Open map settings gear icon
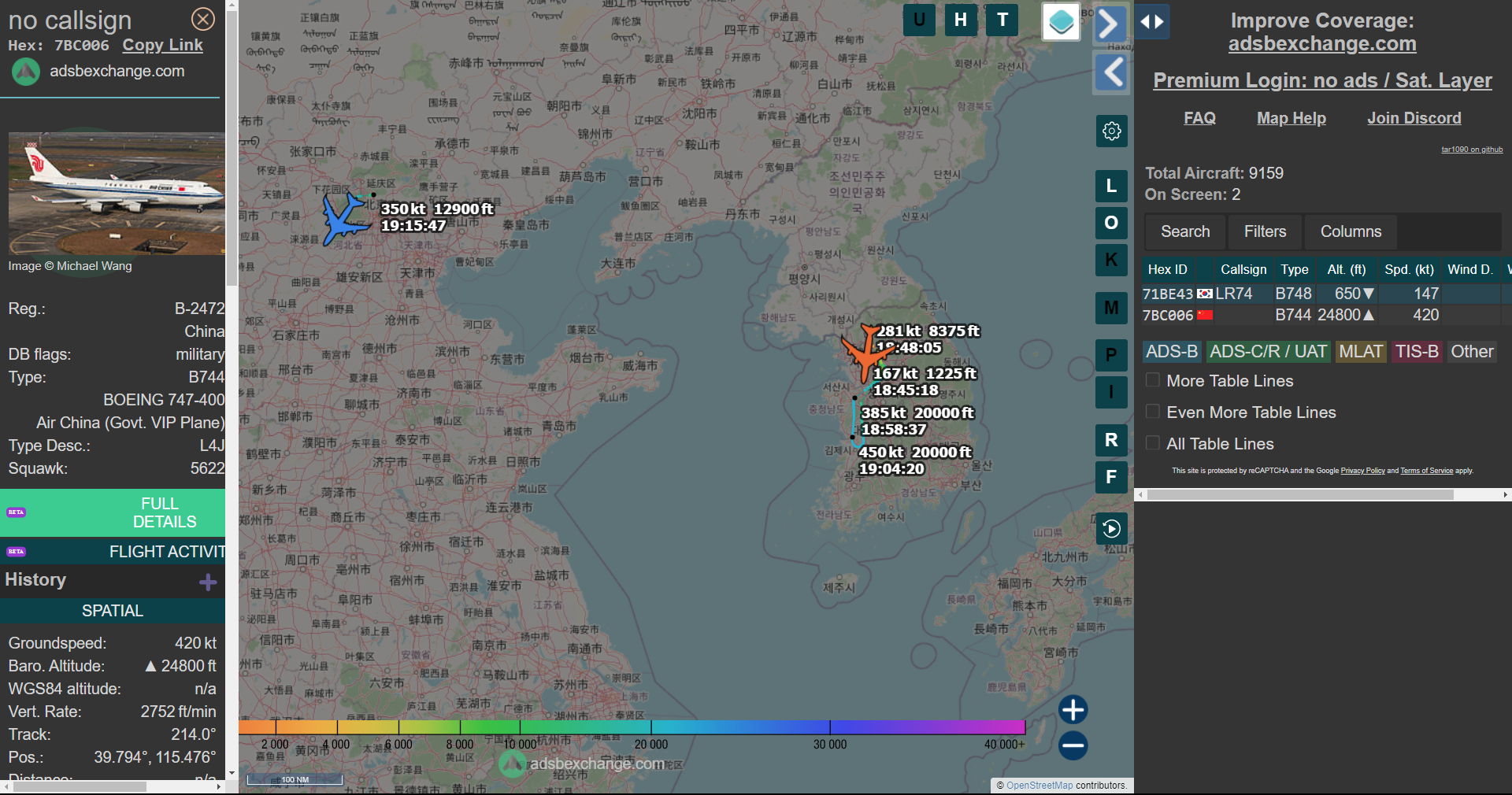This screenshot has height=795, width=1512. pos(1112,131)
